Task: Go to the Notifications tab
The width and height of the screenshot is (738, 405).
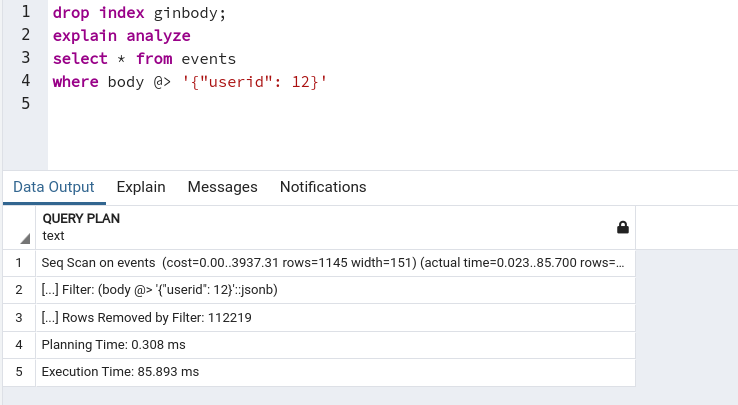Action: click(x=323, y=187)
